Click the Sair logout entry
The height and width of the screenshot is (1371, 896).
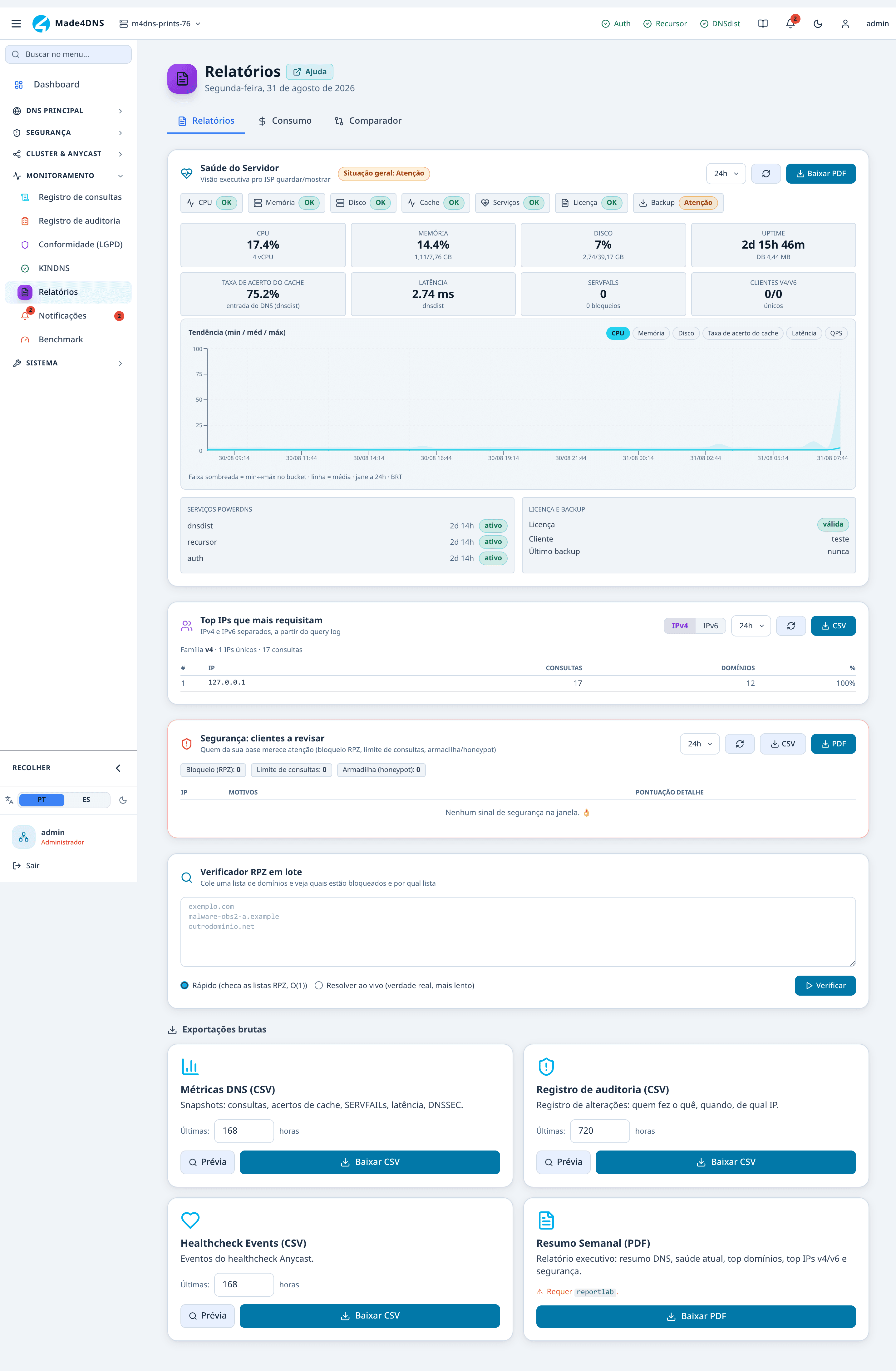[x=27, y=865]
